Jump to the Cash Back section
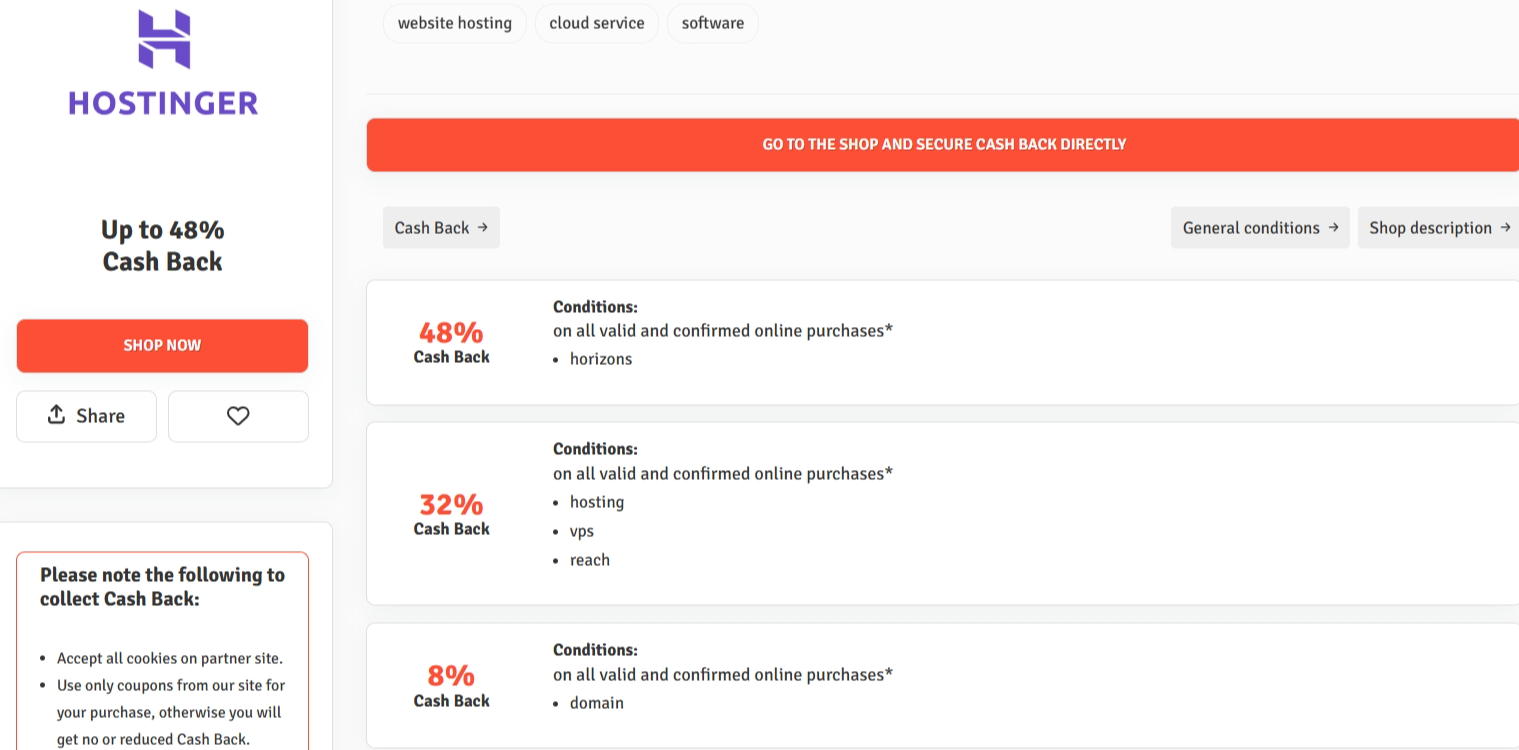Screen dimensions: 1519x750 [432, 228]
